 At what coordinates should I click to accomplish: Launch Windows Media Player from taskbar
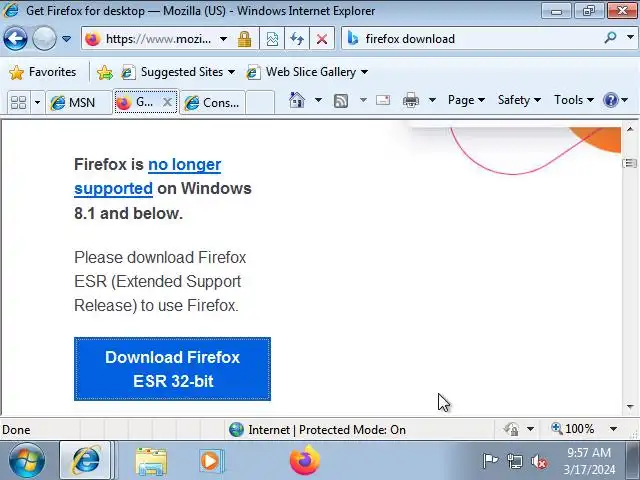tap(211, 461)
